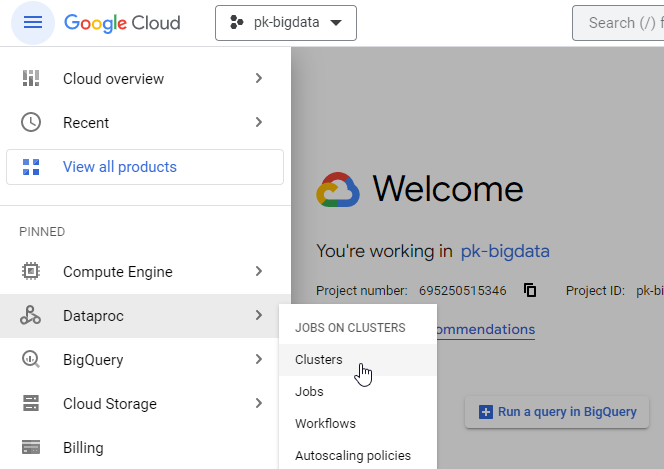Click the Google Cloud logo

pos(122,23)
